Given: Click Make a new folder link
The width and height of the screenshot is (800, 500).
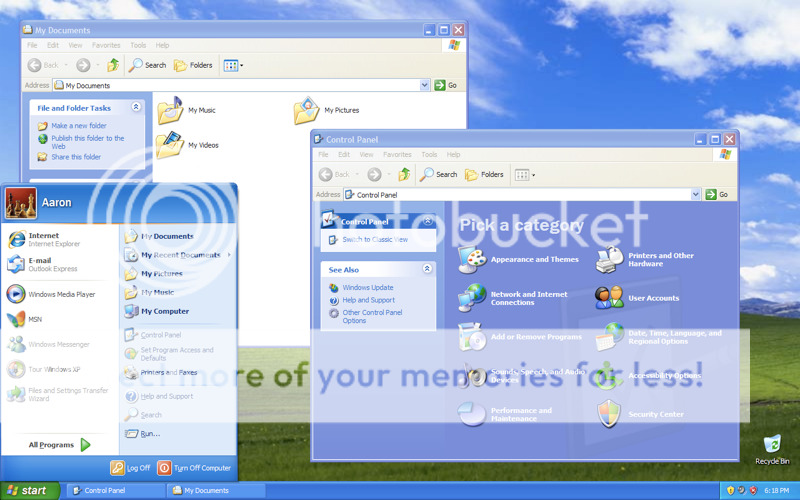Looking at the screenshot, I should (79, 126).
